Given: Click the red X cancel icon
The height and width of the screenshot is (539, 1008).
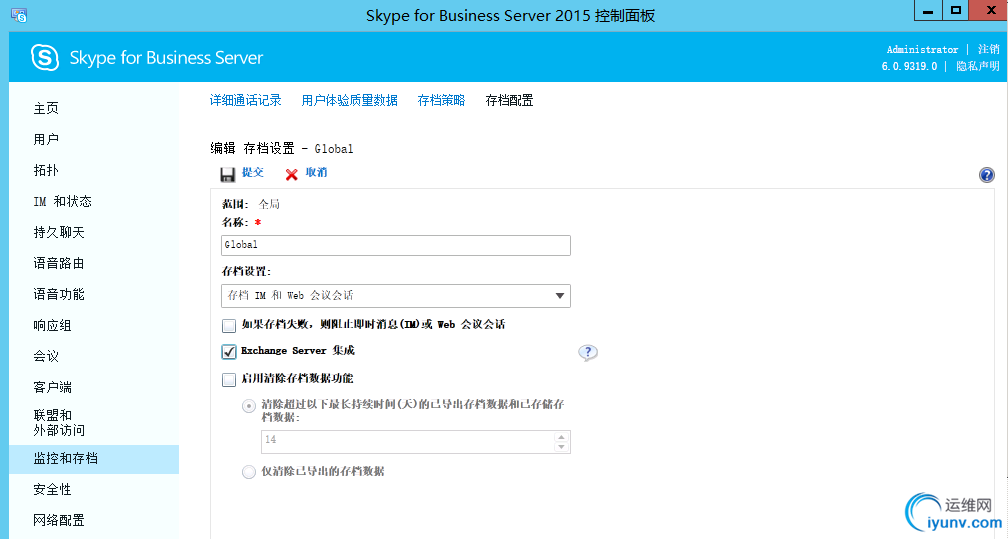Looking at the screenshot, I should (291, 174).
